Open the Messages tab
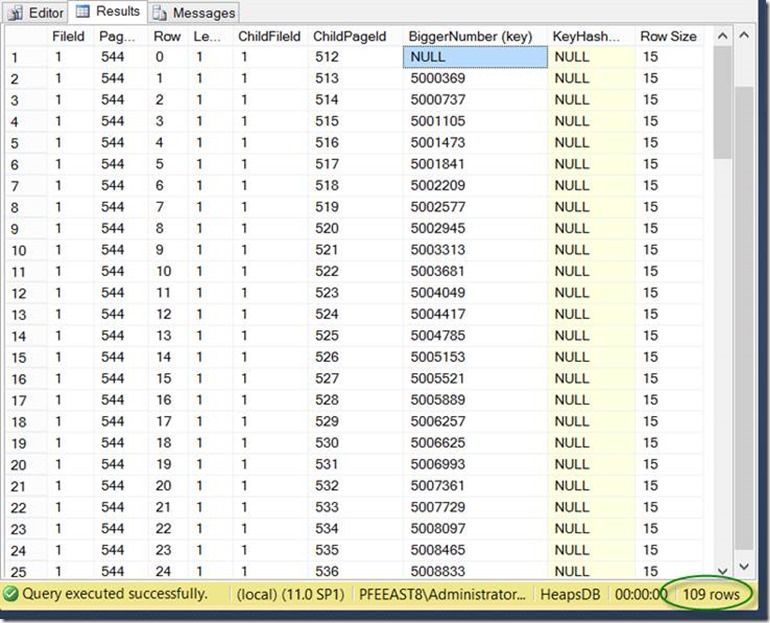The width and height of the screenshot is (770, 623). [x=194, y=13]
